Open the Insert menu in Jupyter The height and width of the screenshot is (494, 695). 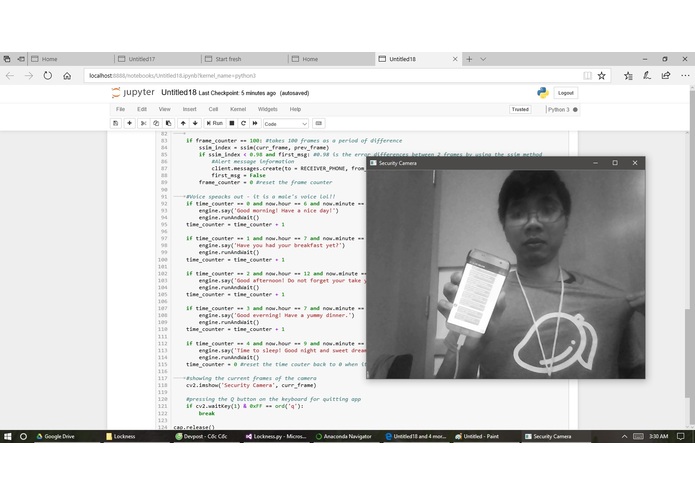click(189, 109)
